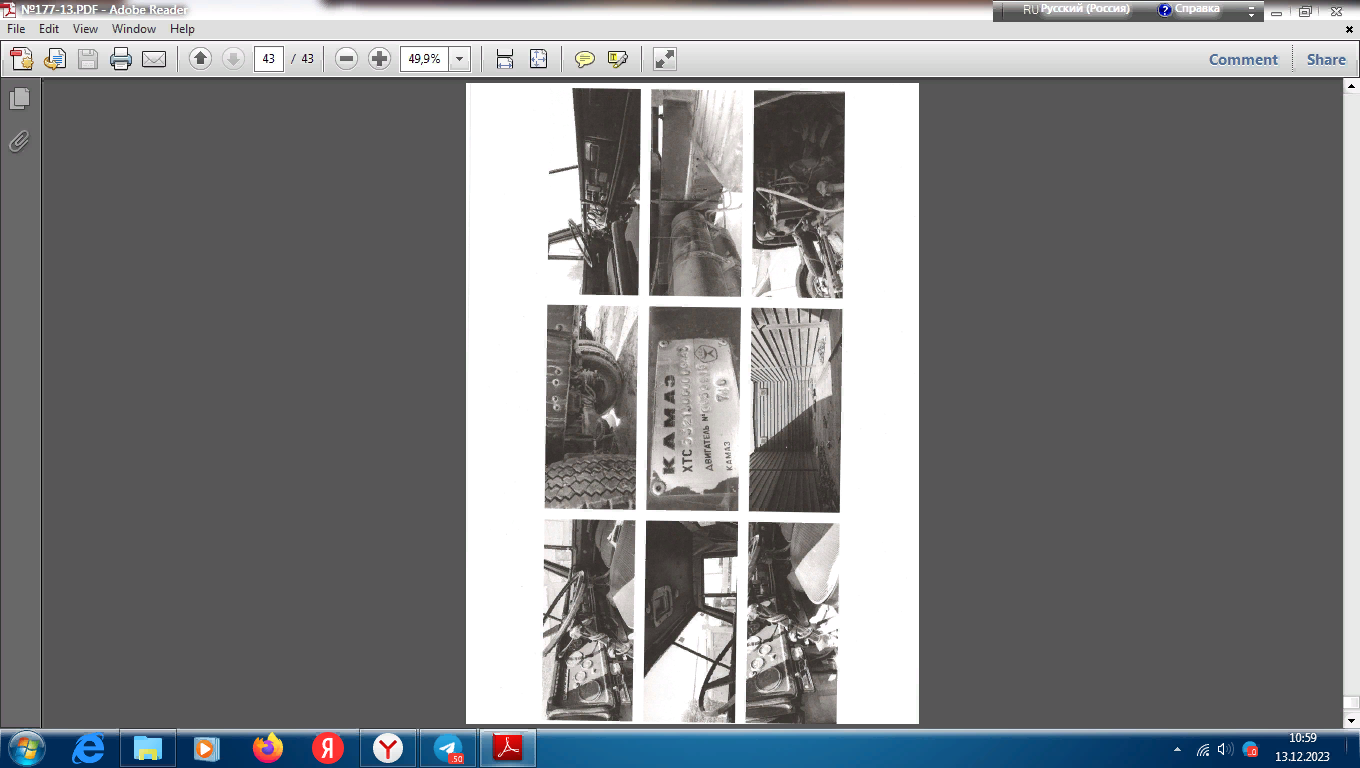The image size is (1360, 768).
Task: Zoom in with the plus button
Action: tap(379, 59)
